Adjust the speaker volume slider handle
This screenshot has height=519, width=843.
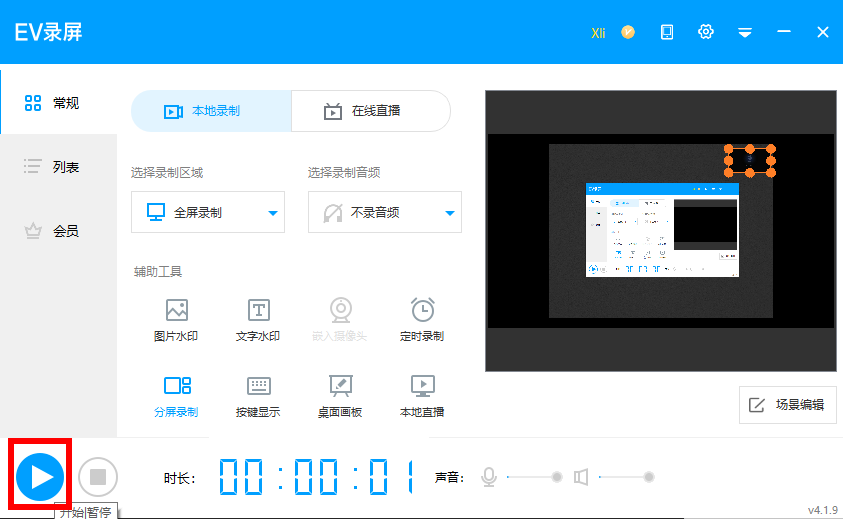pyautogui.click(x=649, y=477)
